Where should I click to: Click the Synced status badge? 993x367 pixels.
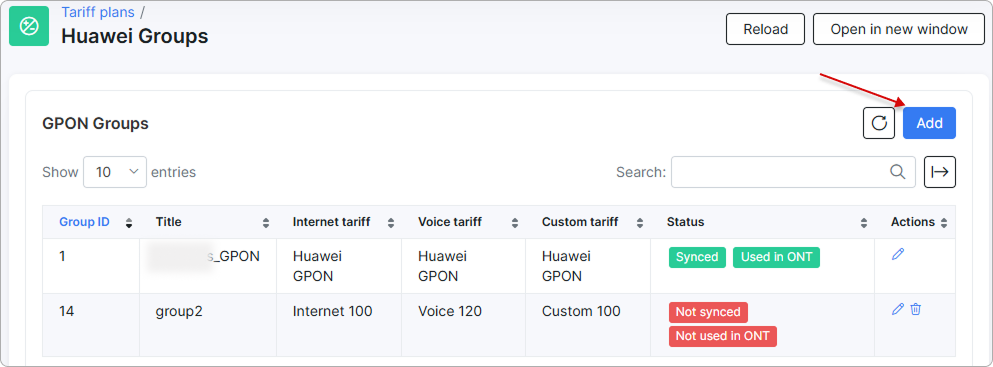pyautogui.click(x=697, y=258)
